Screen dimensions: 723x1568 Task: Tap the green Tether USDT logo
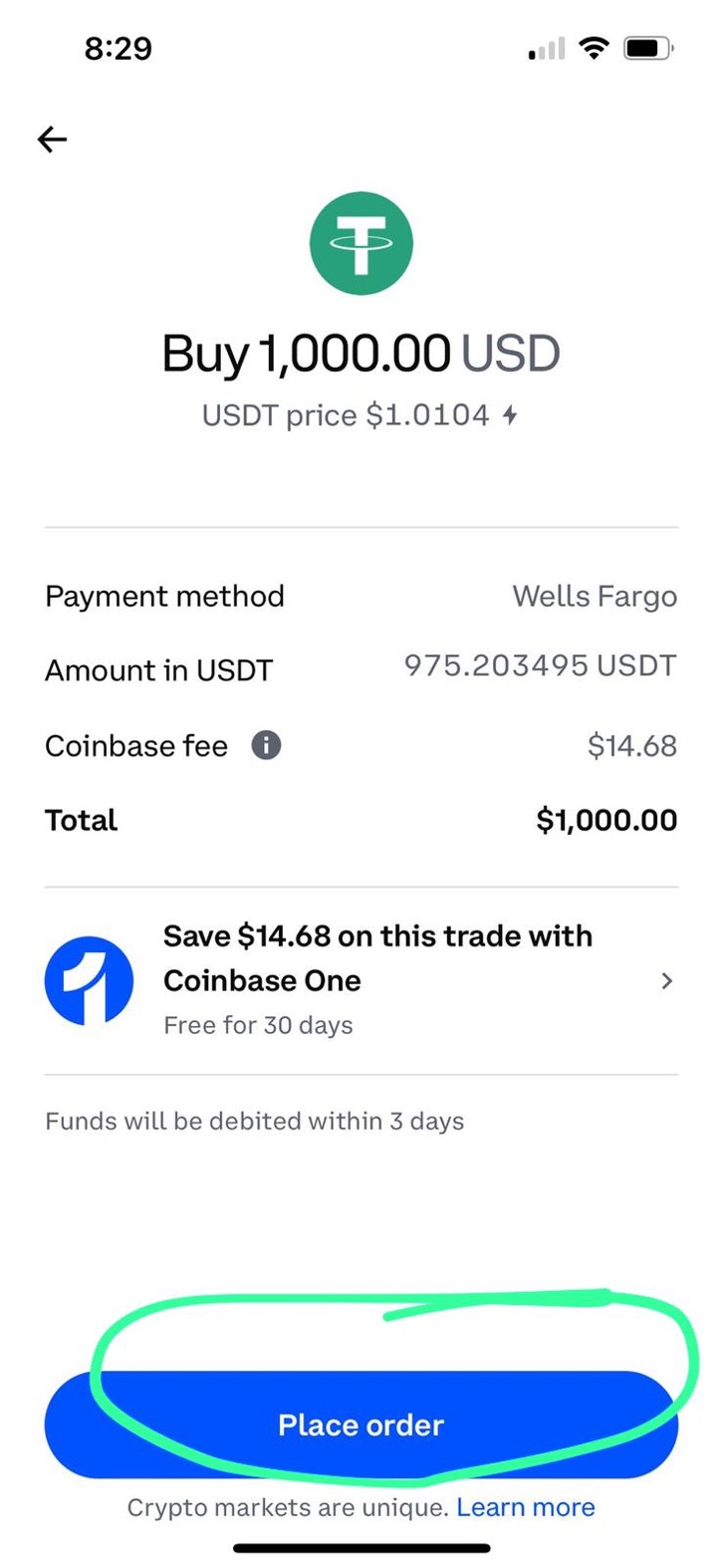coord(361,243)
